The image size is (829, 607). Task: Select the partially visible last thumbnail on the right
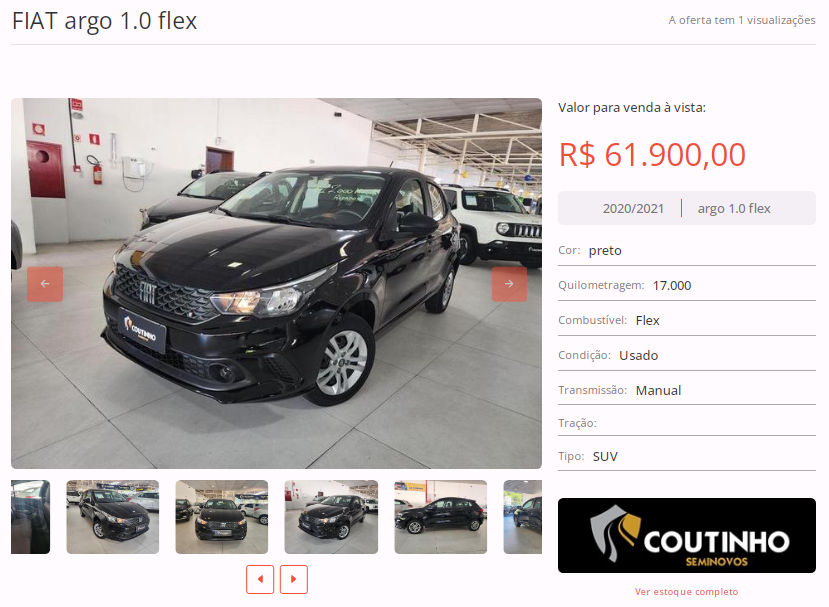(522, 517)
